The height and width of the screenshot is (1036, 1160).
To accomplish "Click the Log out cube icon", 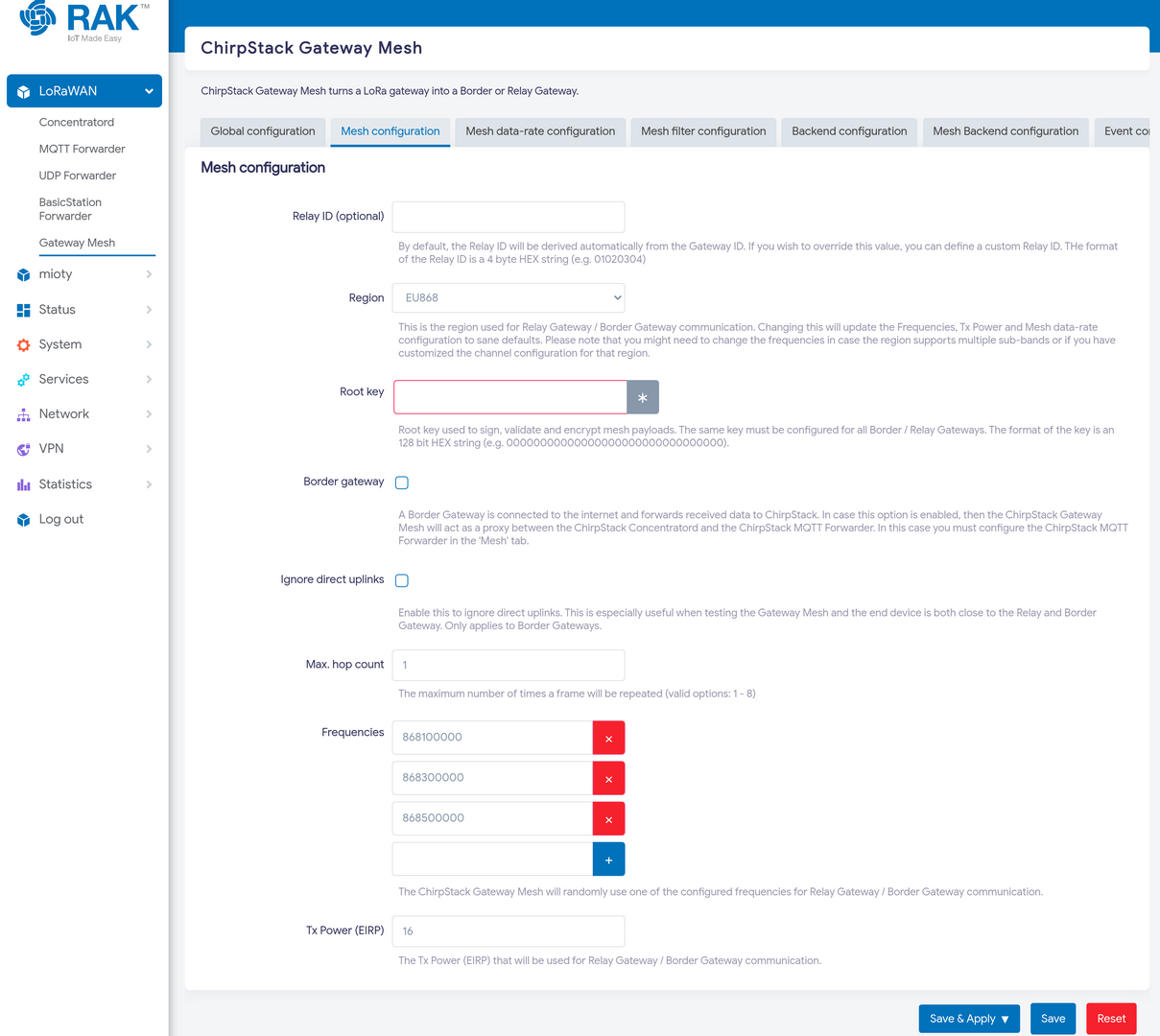I will pyautogui.click(x=24, y=520).
